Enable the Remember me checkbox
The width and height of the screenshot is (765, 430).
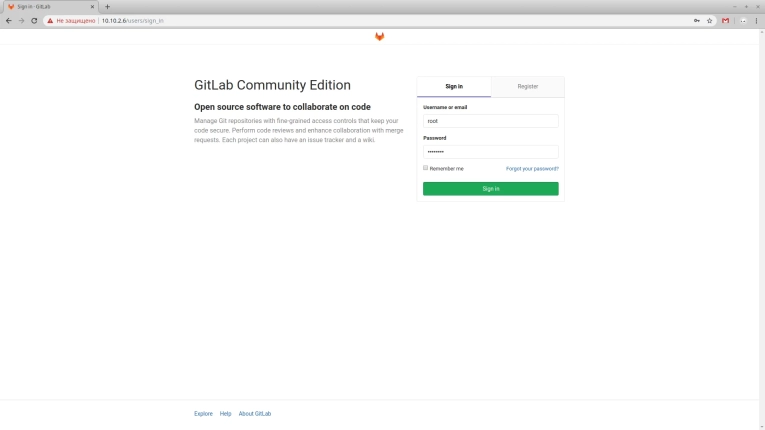[x=425, y=168]
